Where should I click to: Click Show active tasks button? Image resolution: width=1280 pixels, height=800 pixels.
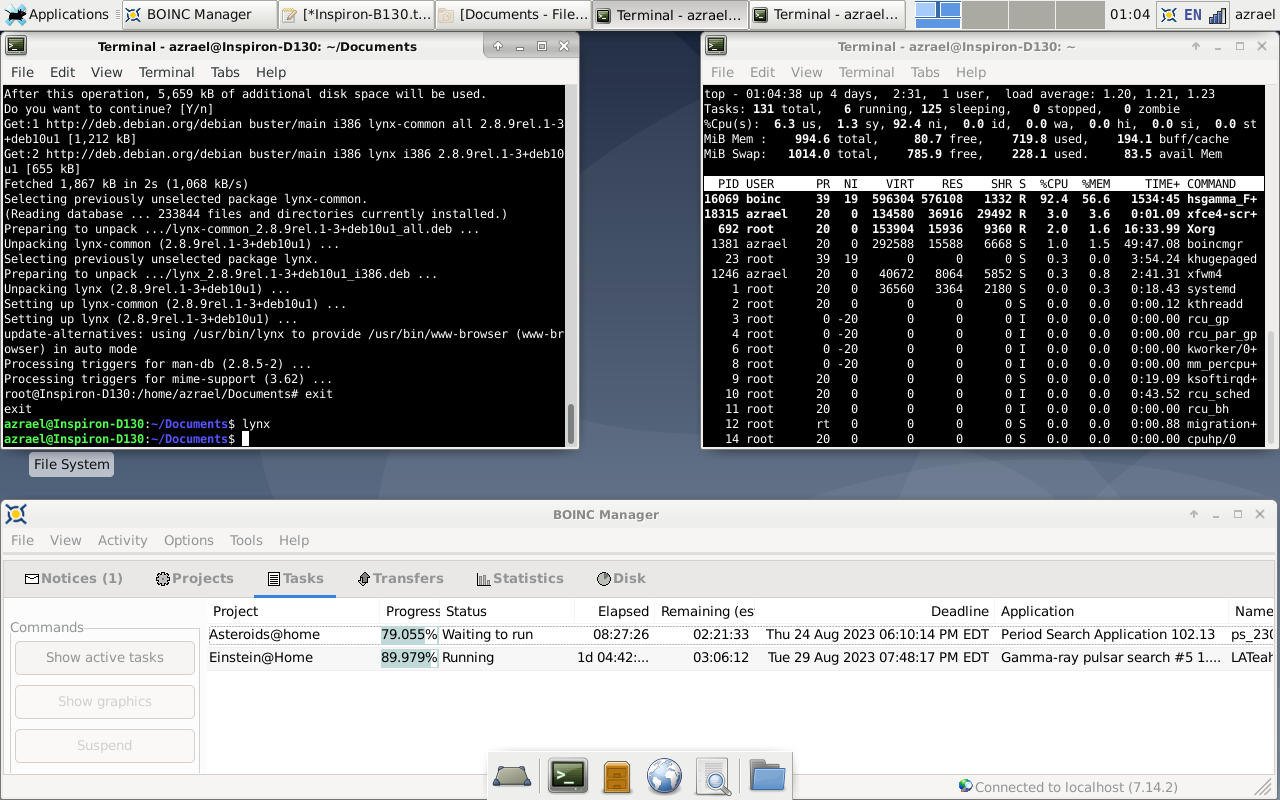coord(105,657)
